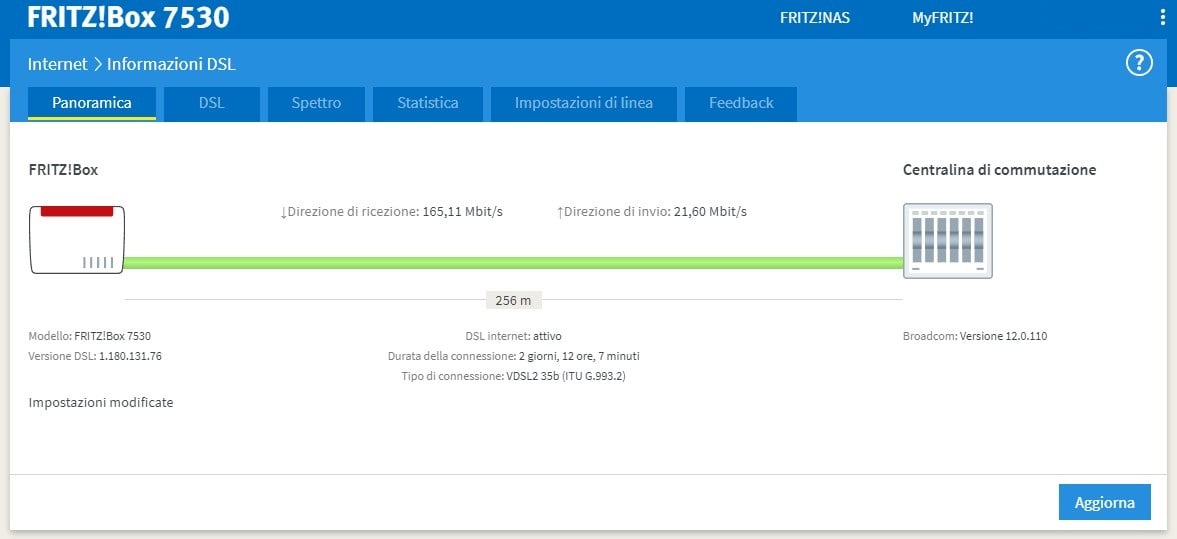Open the help question mark icon
Image resolution: width=1177 pixels, height=539 pixels.
(x=1139, y=63)
